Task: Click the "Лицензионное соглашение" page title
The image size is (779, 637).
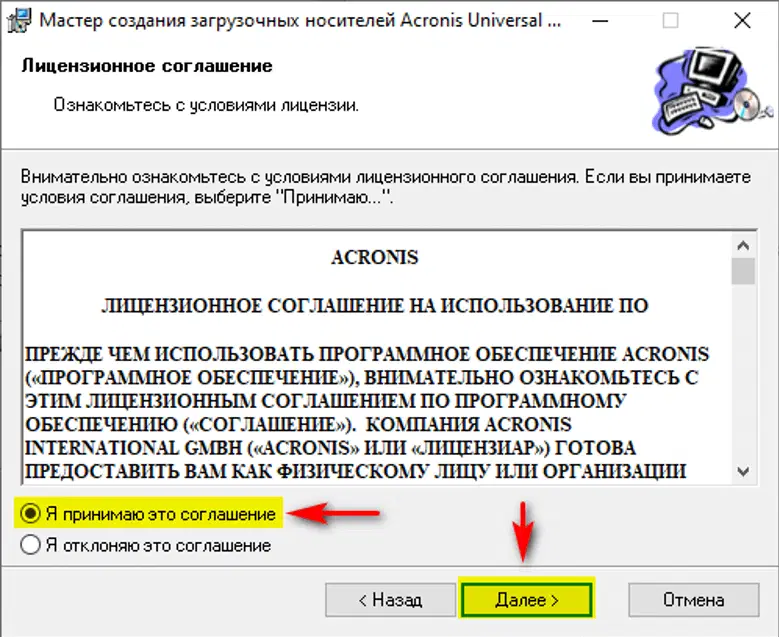Action: (x=147, y=66)
